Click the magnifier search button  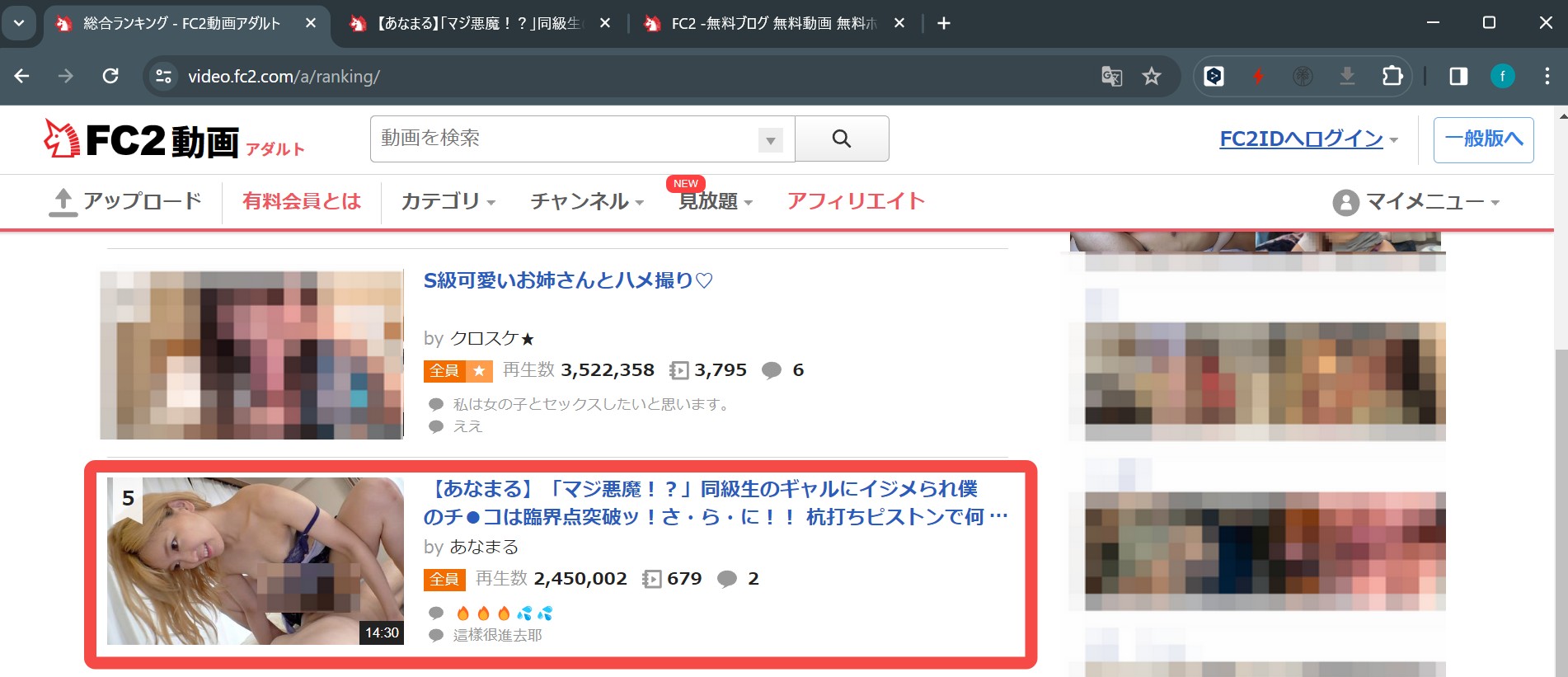coord(842,139)
